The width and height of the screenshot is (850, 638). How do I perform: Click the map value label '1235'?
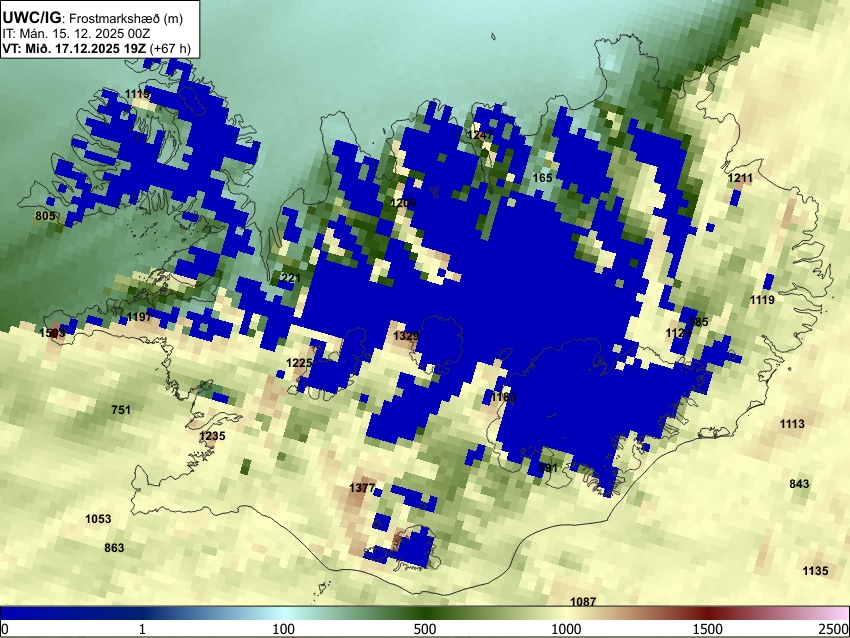[212, 436]
